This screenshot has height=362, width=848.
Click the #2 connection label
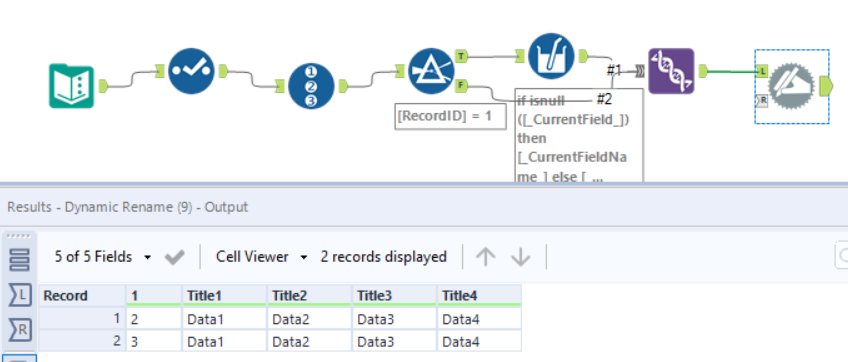coord(604,100)
